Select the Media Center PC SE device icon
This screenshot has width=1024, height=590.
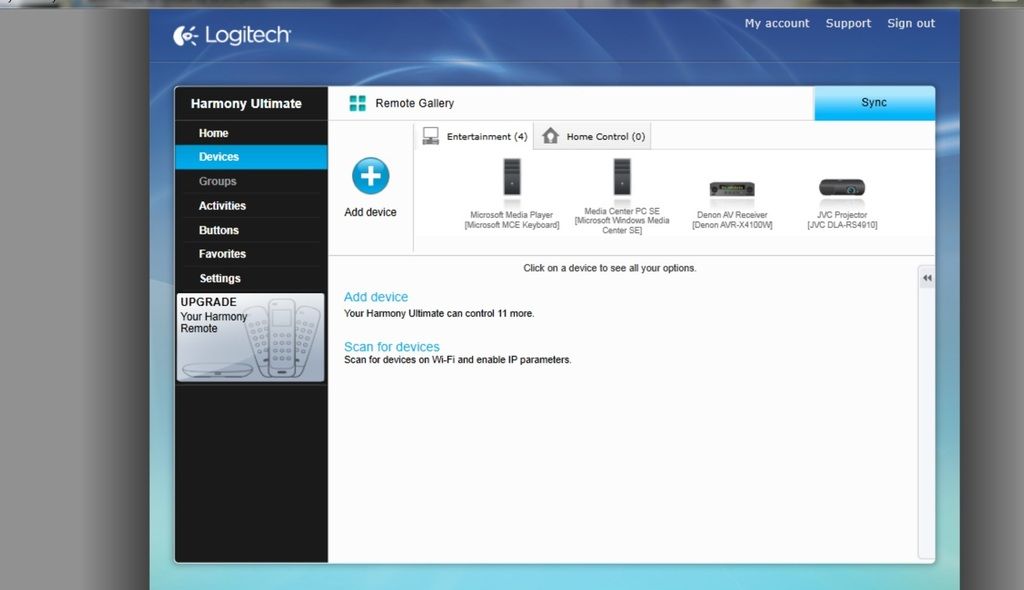click(x=622, y=177)
